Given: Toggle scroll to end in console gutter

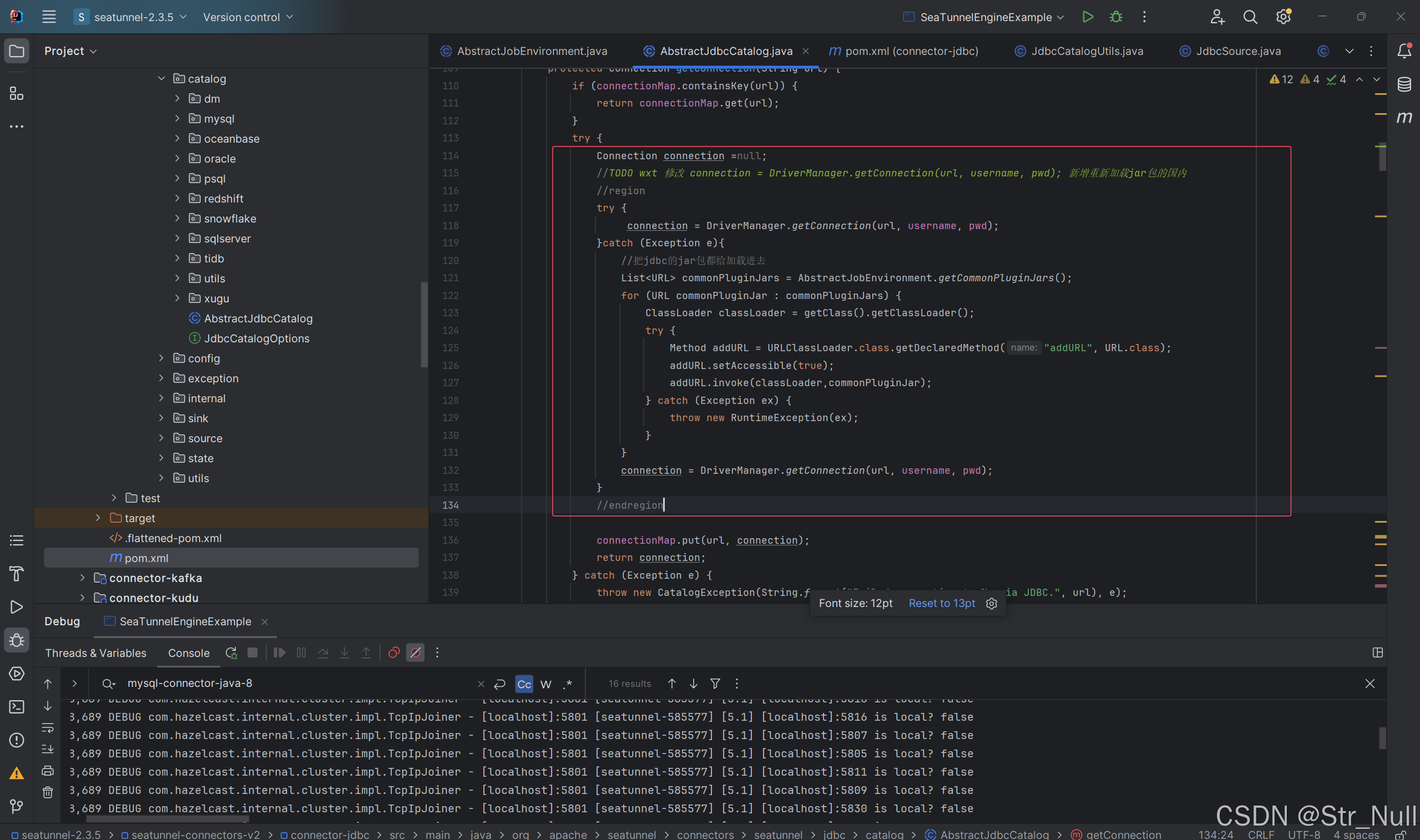Looking at the screenshot, I should 48,749.
